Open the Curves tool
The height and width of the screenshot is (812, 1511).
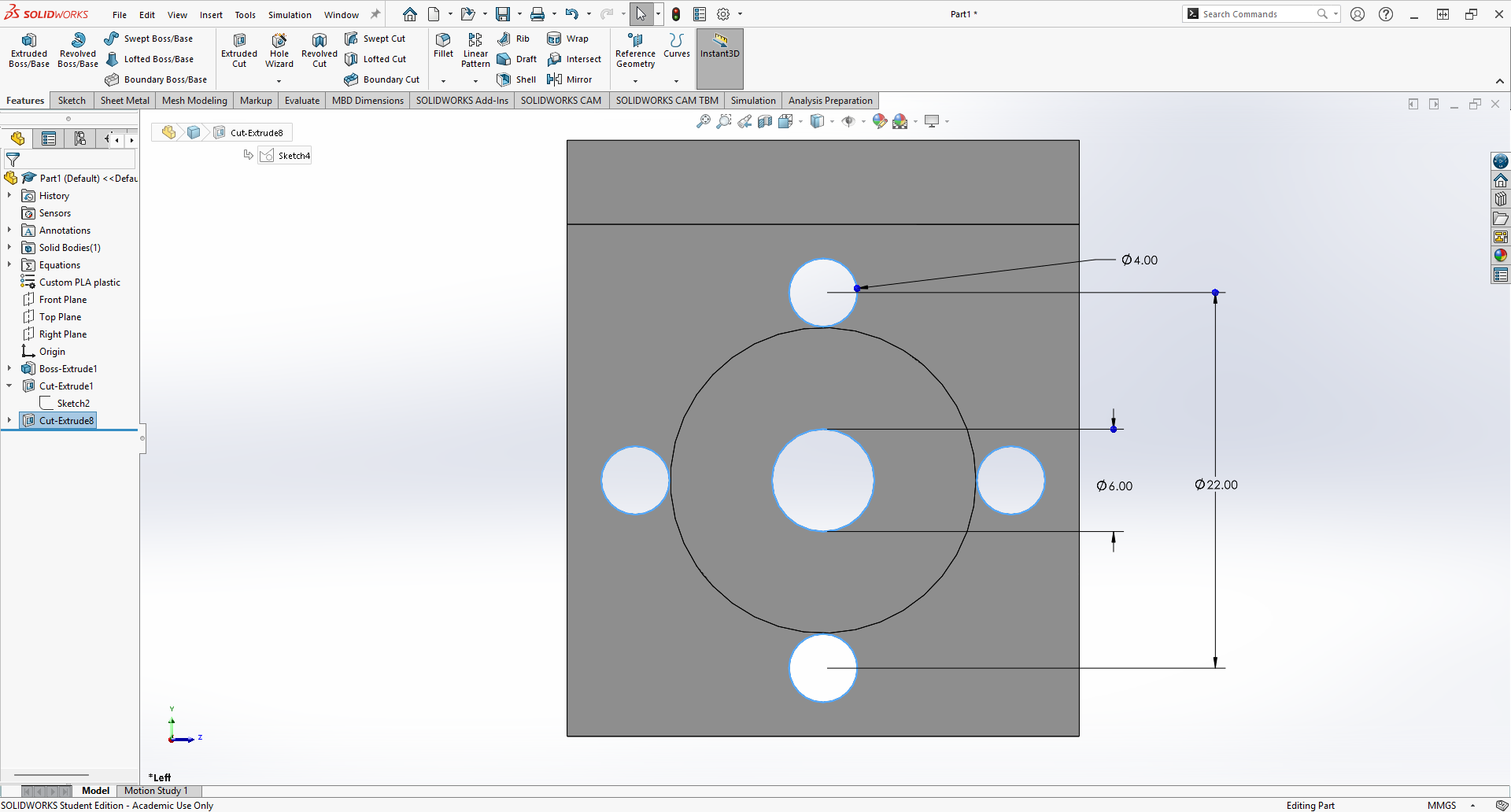pos(676,46)
